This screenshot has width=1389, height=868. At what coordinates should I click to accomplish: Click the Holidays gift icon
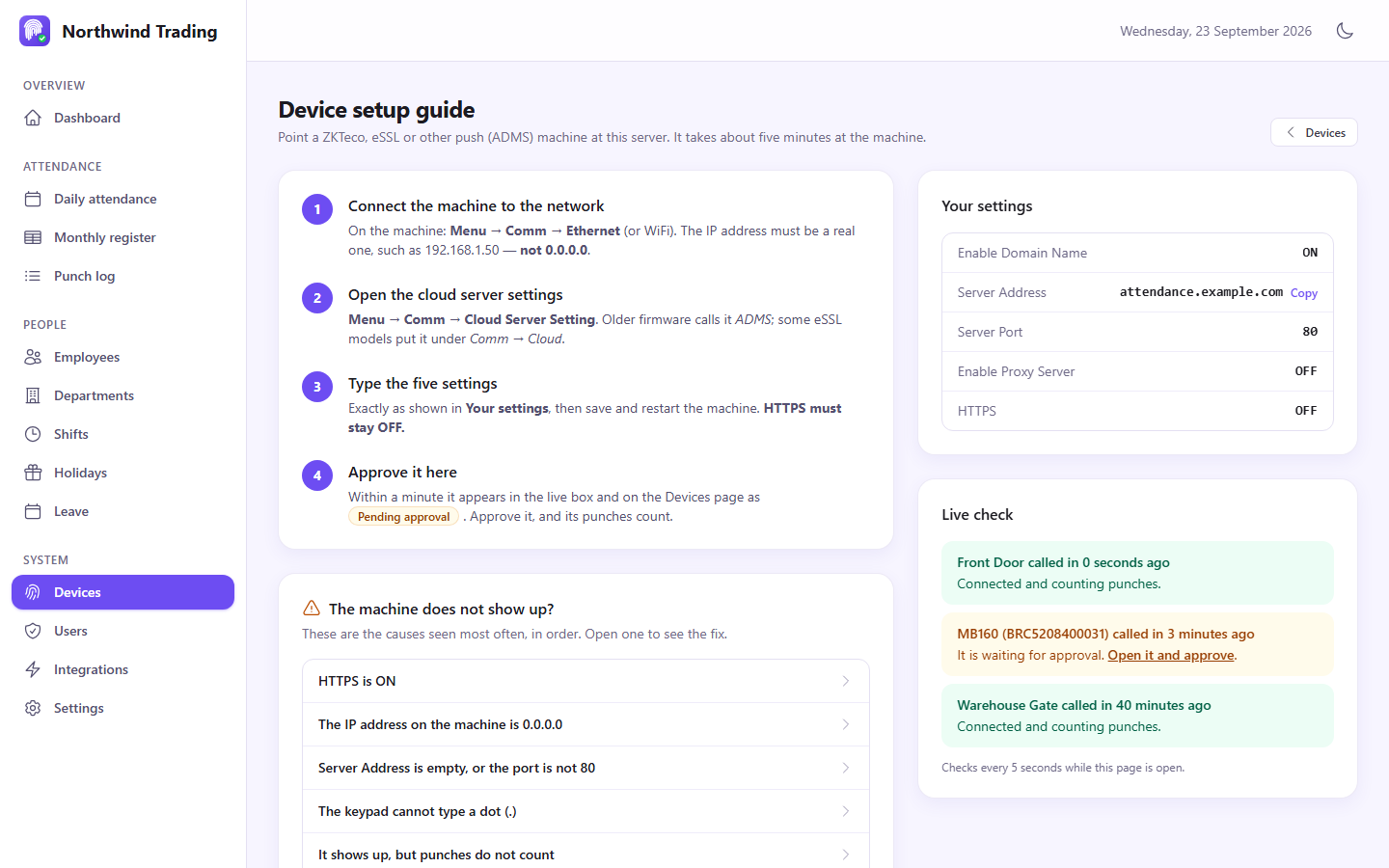click(x=33, y=473)
